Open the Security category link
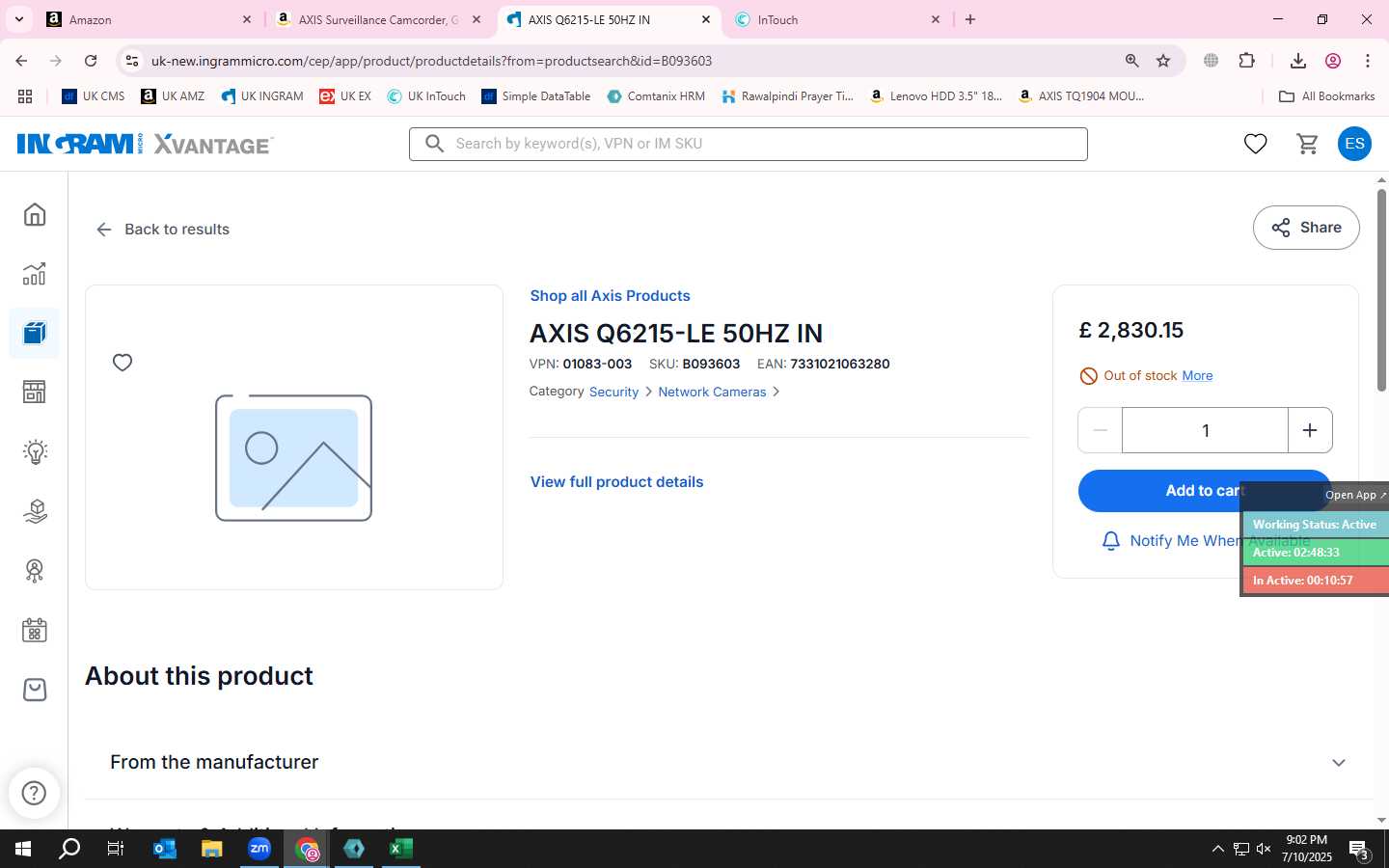The image size is (1389, 868). [x=613, y=392]
